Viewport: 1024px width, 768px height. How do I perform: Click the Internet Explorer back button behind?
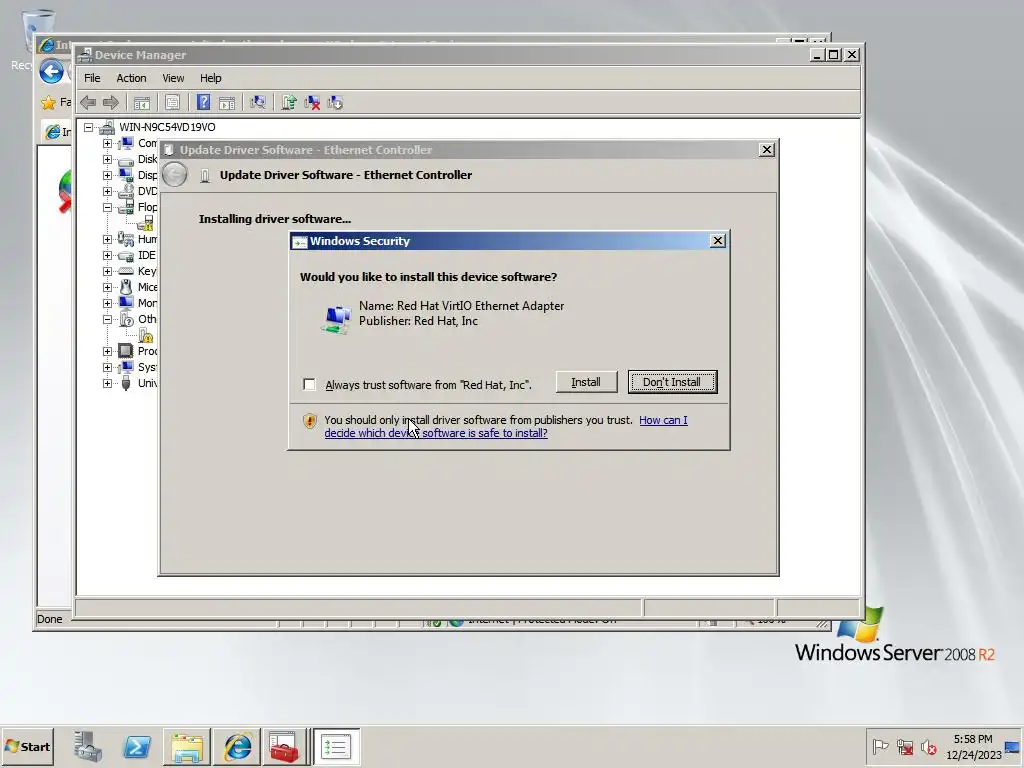(52, 71)
